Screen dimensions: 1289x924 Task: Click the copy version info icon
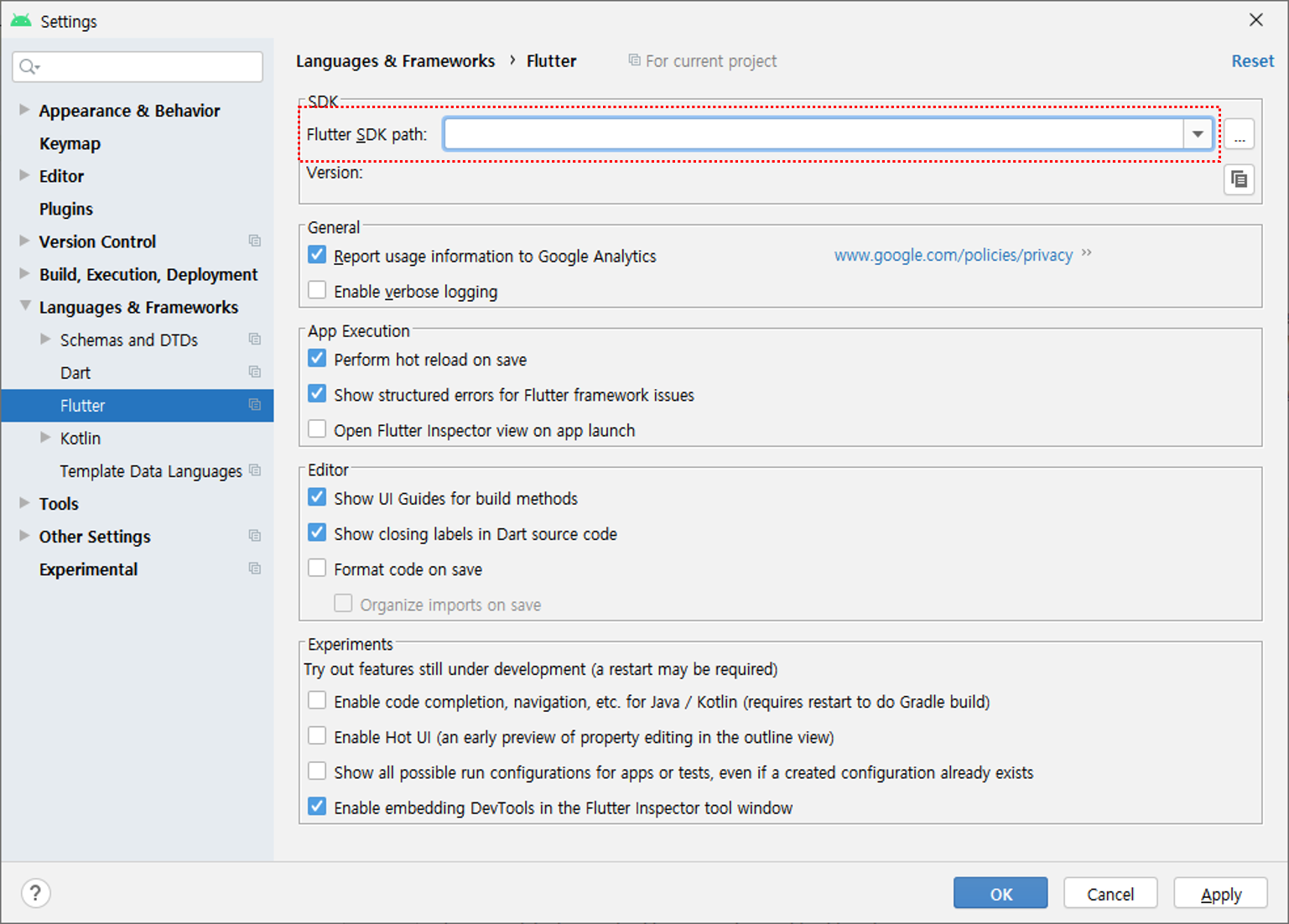coord(1239,179)
